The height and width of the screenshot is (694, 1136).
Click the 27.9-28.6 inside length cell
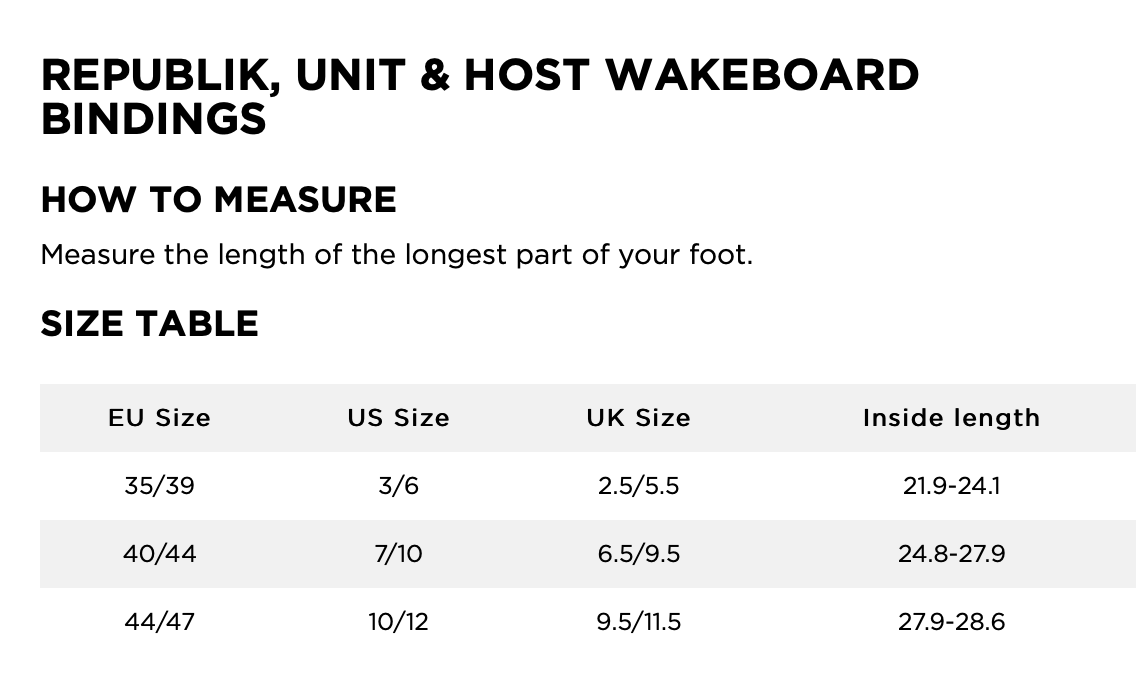tap(951, 621)
